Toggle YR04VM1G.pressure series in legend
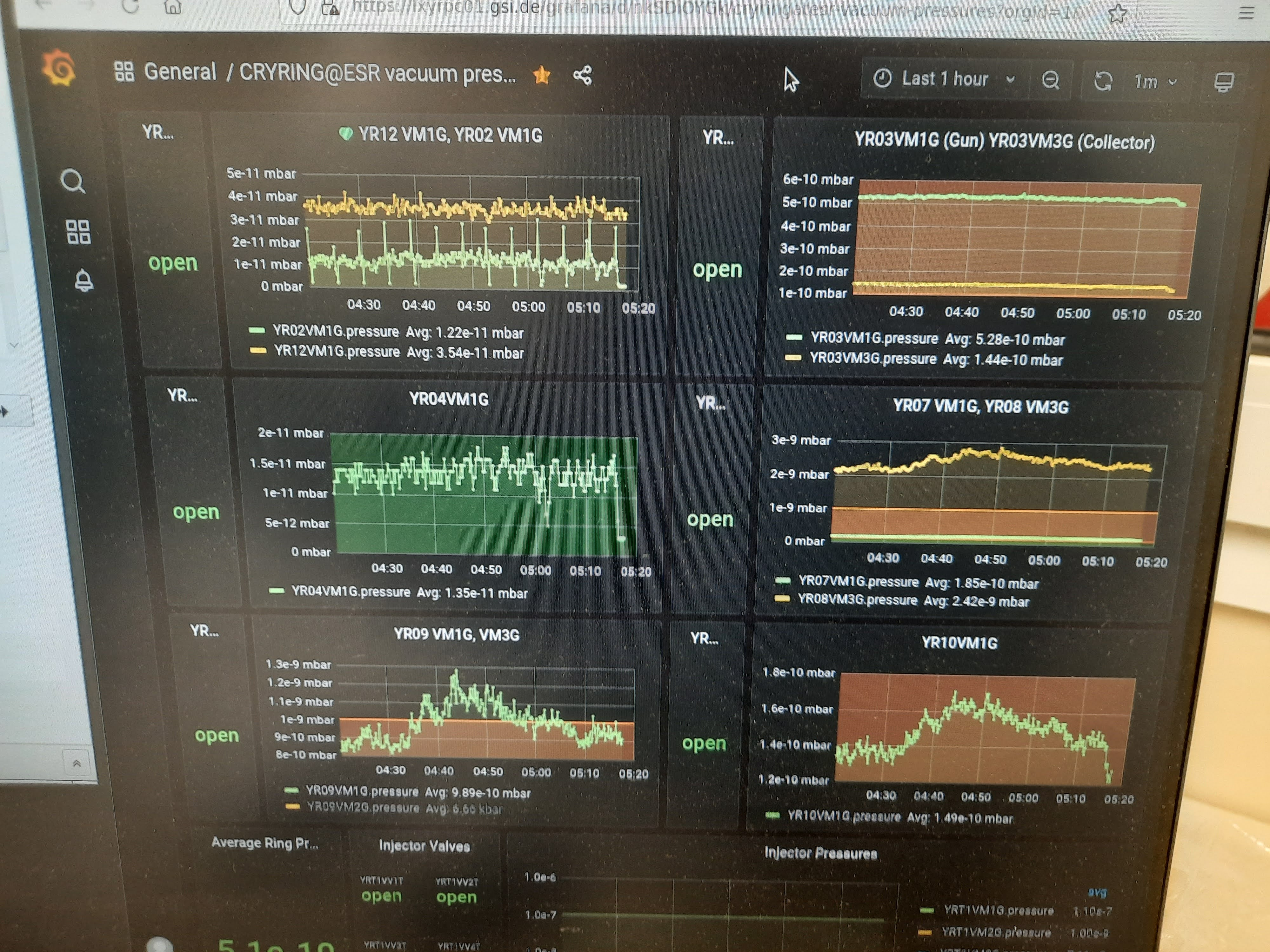Screen dimensions: 1270x952 point(350,592)
